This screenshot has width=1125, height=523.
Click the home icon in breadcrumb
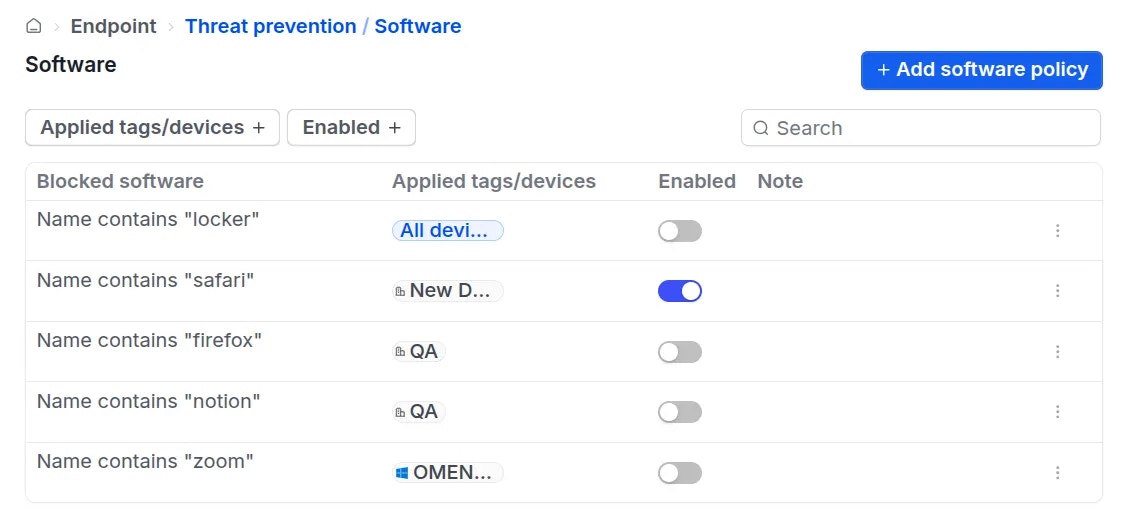coord(34,27)
